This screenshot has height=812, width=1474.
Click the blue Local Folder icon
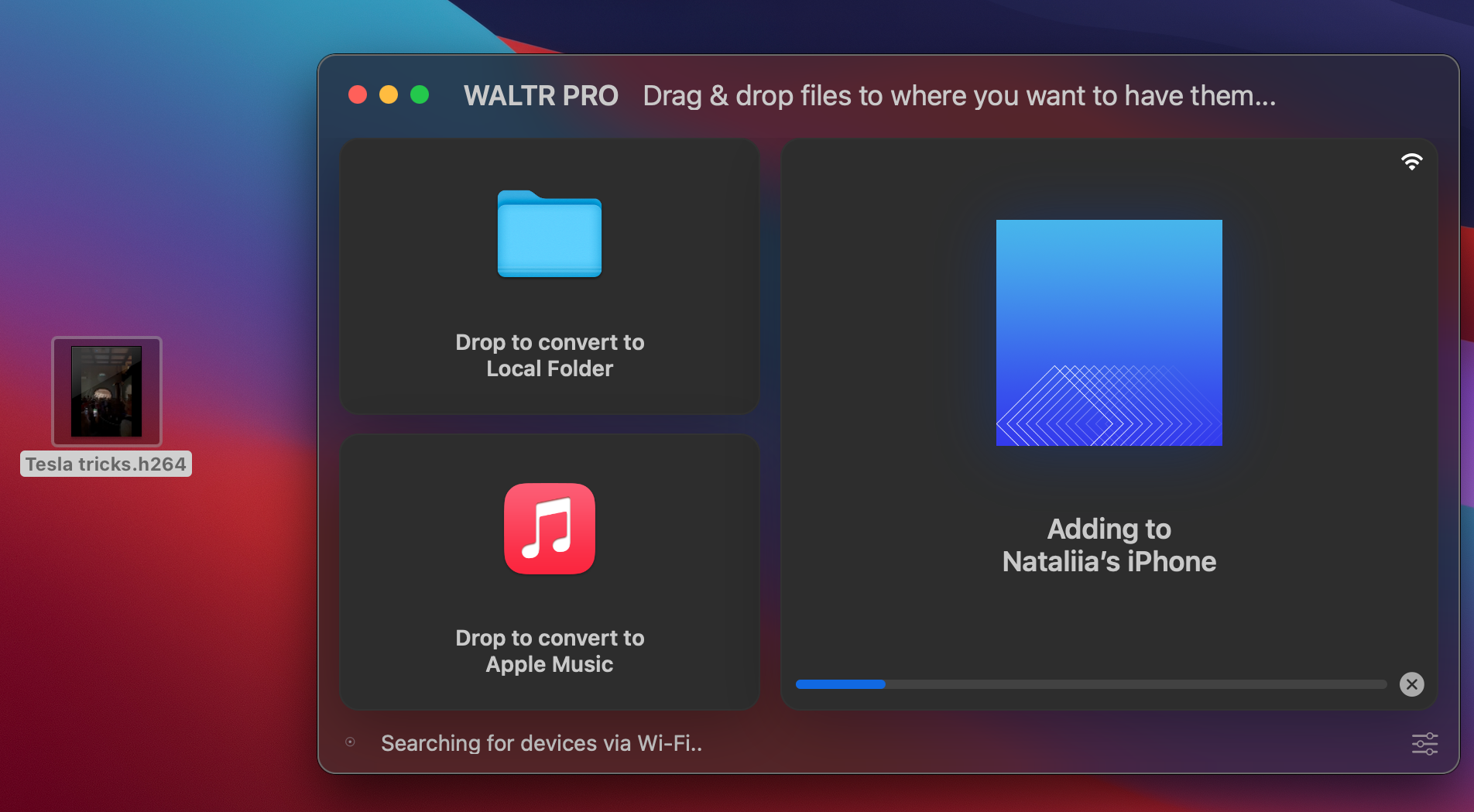pos(550,233)
